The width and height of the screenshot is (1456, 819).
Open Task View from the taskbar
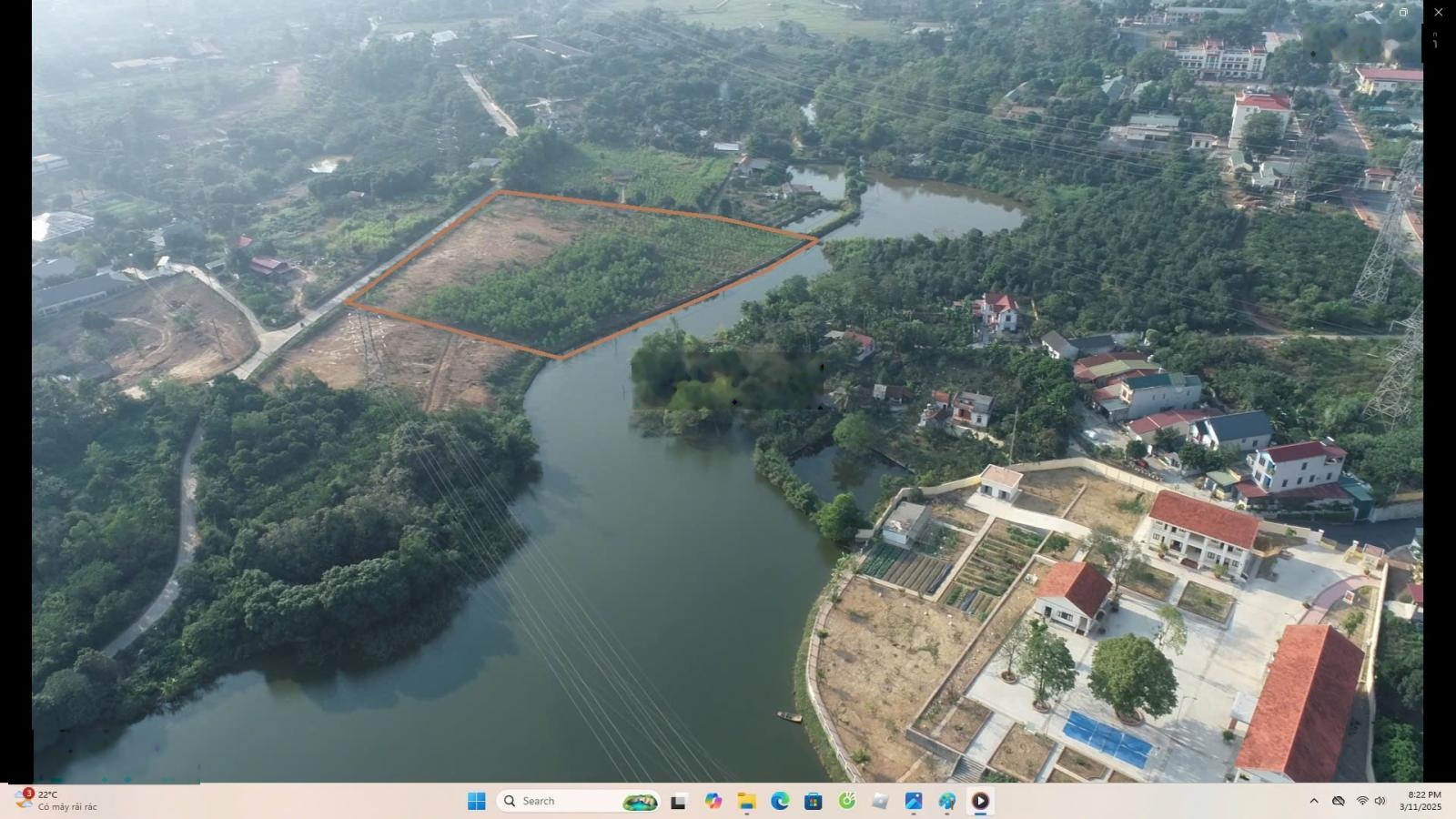click(678, 801)
